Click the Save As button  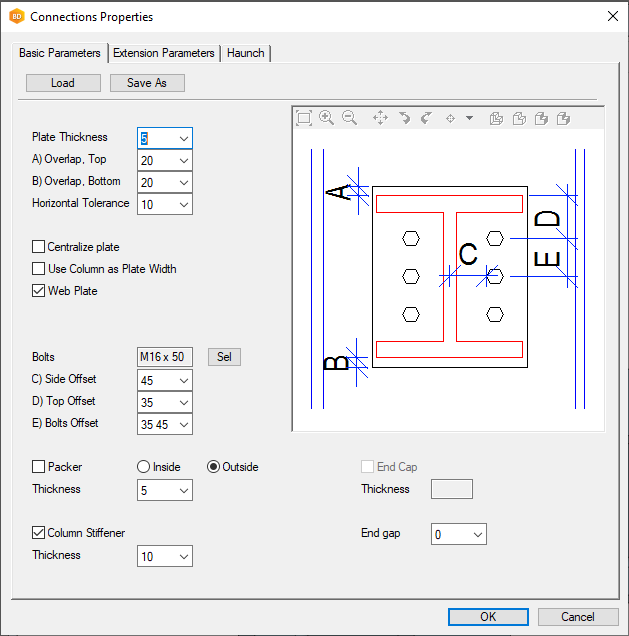tap(147, 83)
